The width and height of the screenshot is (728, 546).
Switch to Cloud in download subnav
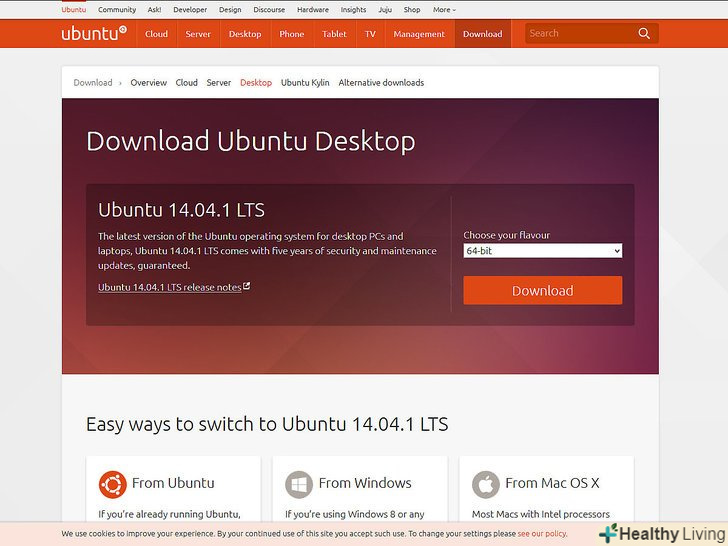[187, 83]
